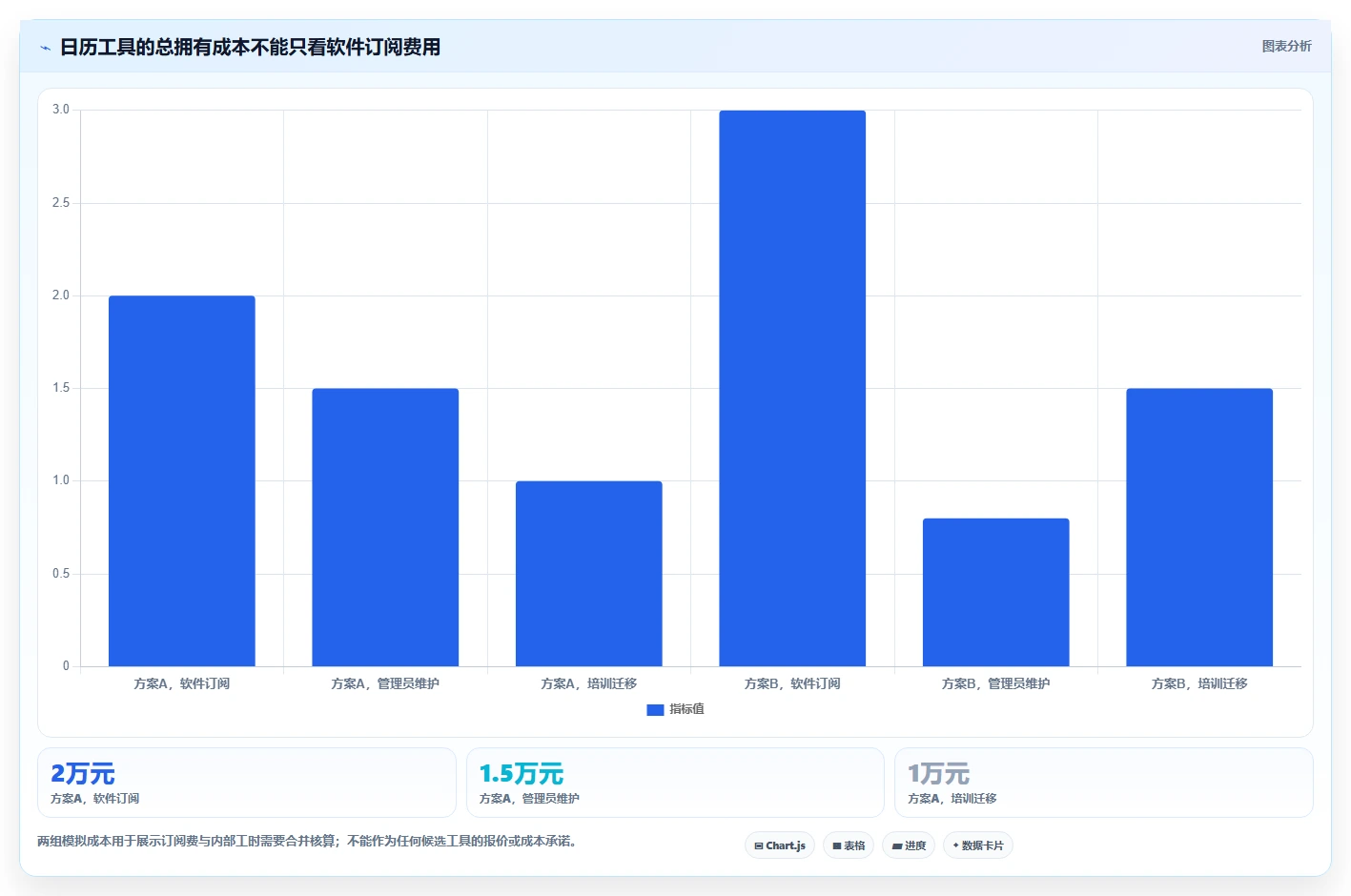
Task: Click the 1.0 y-axis tick label
Action: tap(61, 480)
